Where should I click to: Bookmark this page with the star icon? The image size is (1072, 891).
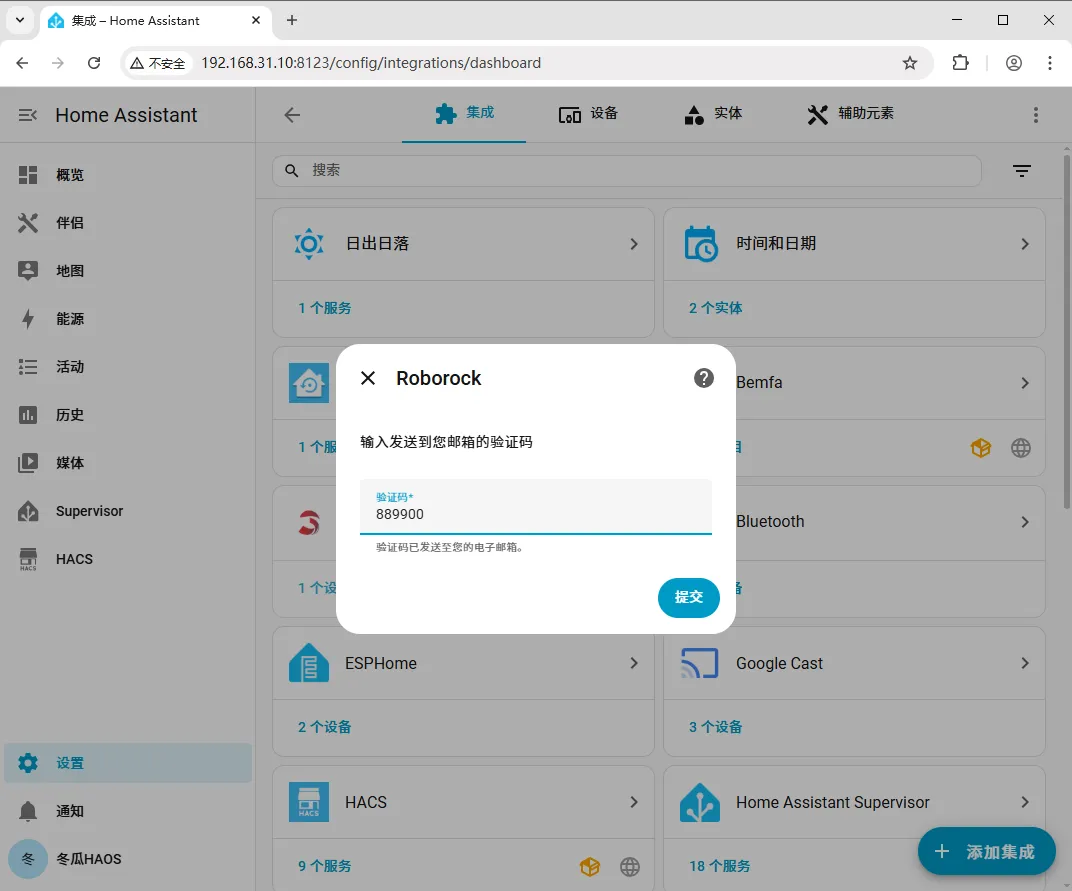click(909, 64)
